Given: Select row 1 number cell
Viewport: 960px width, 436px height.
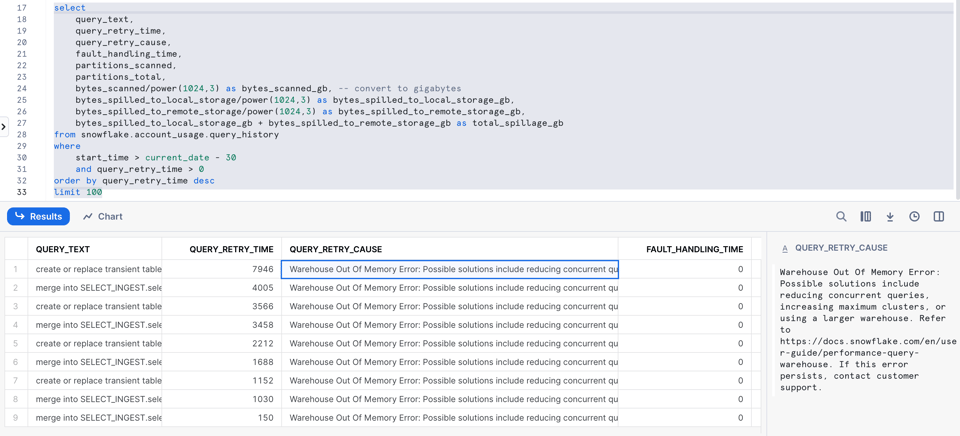Looking at the screenshot, I should (x=17, y=269).
